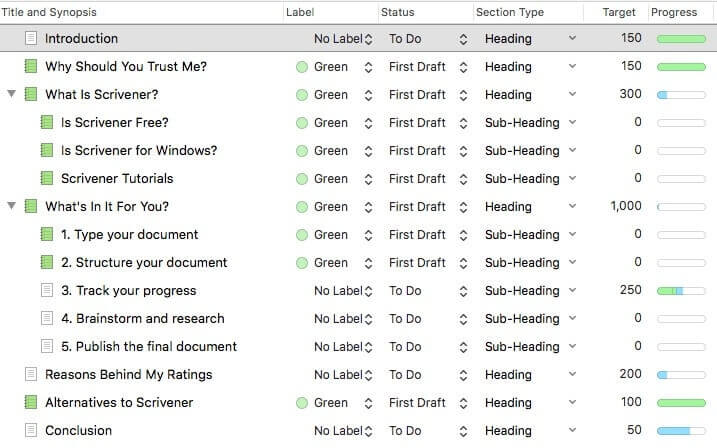Viewport: 717px width, 448px height.
Task: Click the Conclusion document icon
Action: [31, 430]
